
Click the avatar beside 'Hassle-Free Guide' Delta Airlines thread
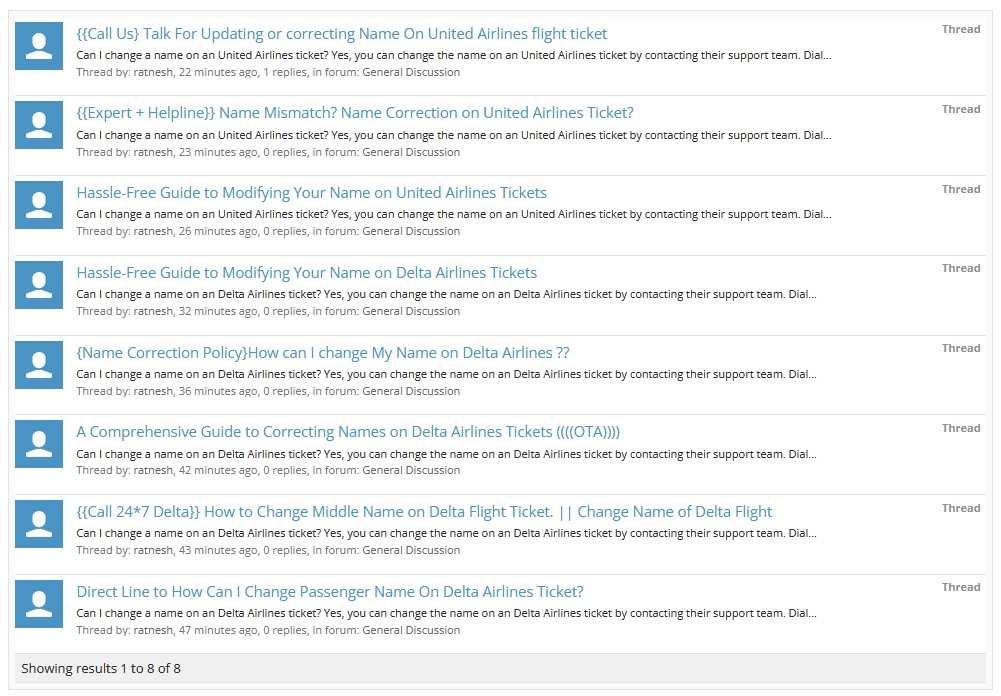39,285
